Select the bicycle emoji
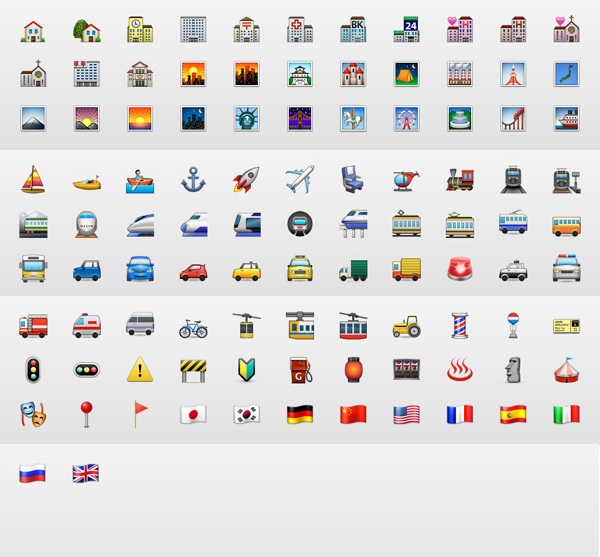The width and height of the screenshot is (600, 557). pyautogui.click(x=193, y=326)
